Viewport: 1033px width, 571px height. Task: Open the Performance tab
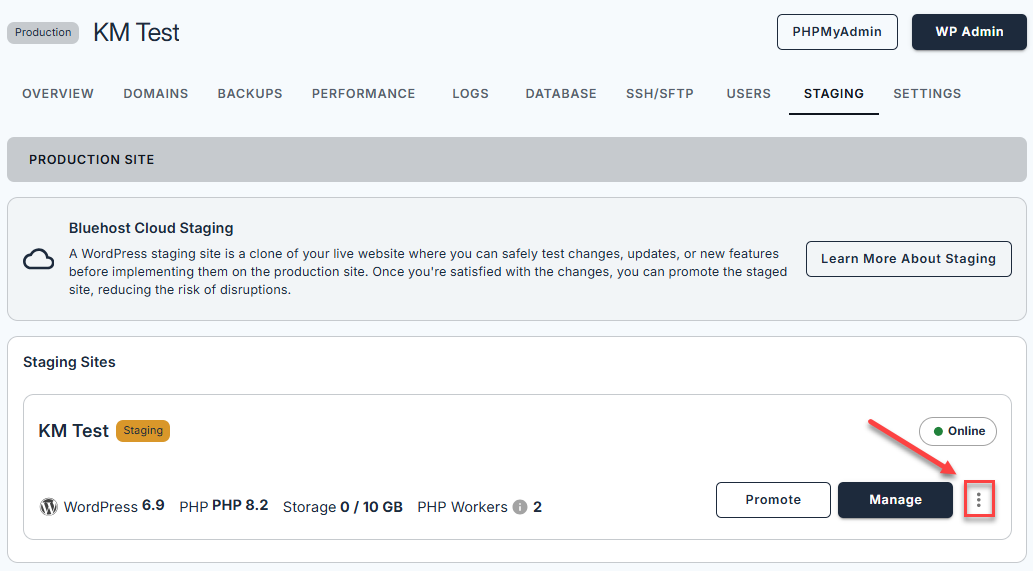point(363,94)
